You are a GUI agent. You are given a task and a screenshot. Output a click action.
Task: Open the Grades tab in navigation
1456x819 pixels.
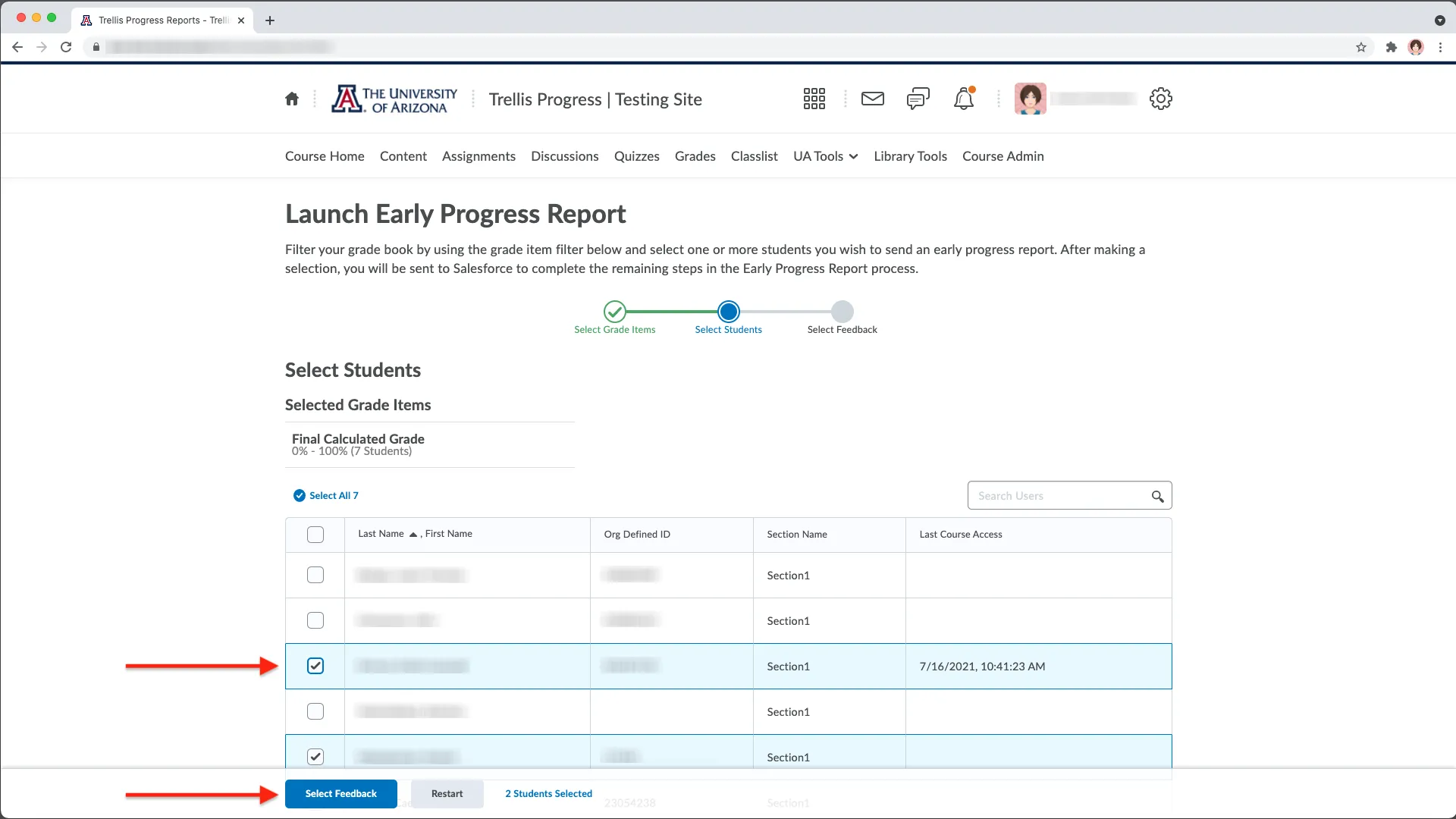(x=695, y=156)
